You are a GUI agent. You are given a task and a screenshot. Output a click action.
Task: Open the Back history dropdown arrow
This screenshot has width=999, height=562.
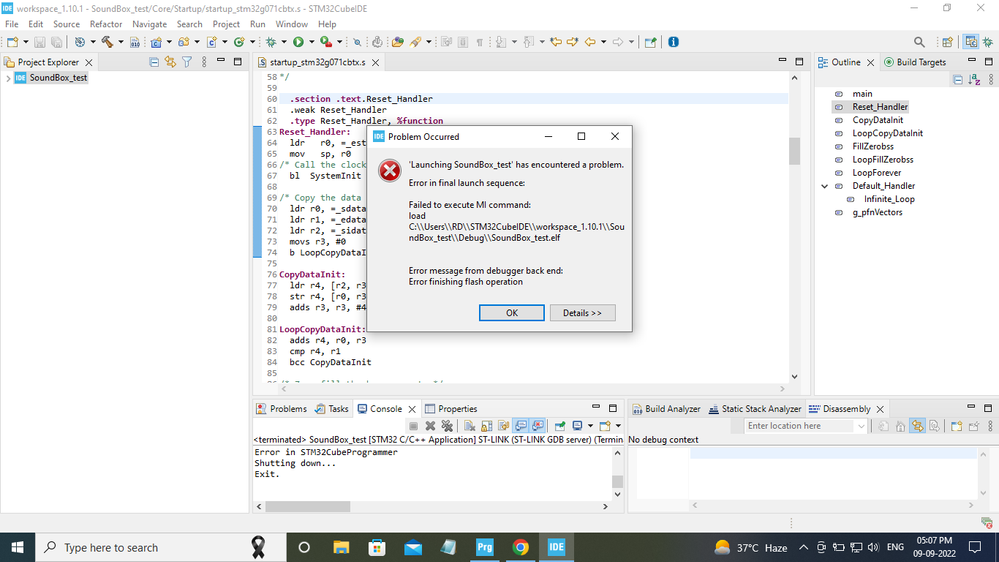pos(603,42)
